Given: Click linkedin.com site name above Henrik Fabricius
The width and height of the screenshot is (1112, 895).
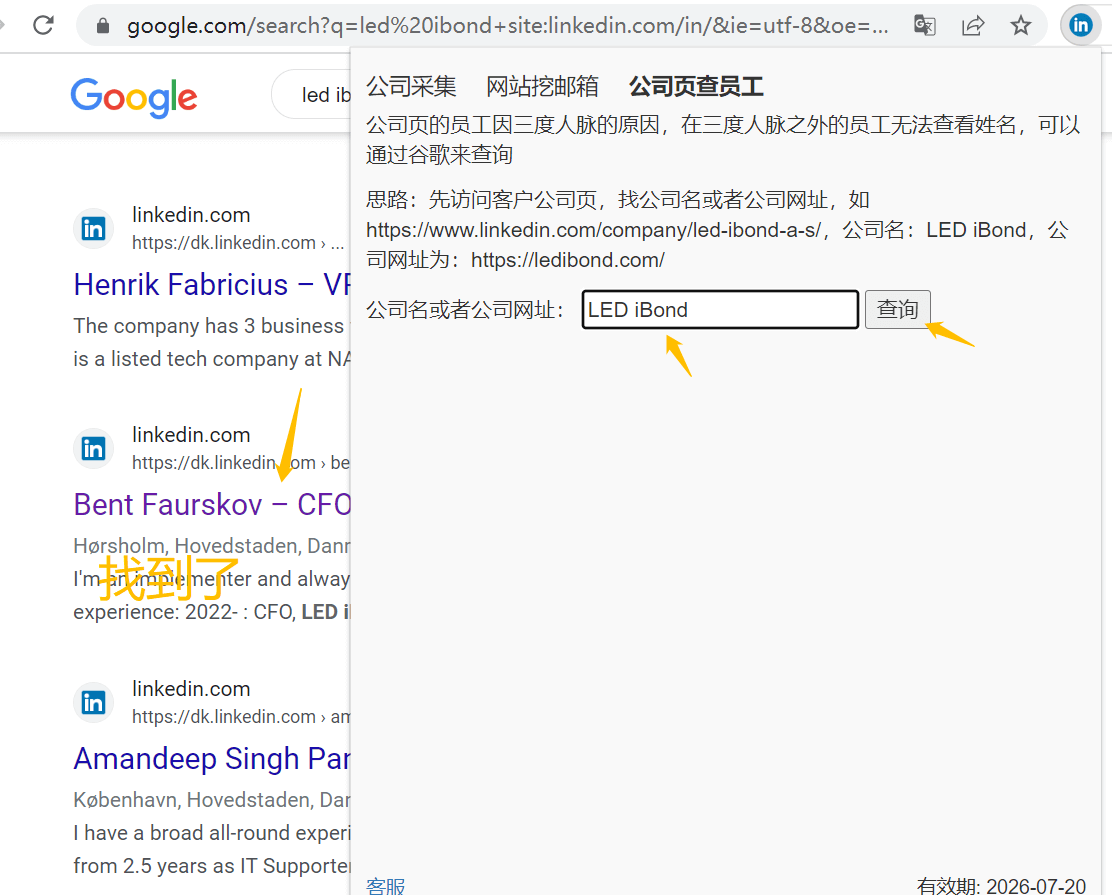Looking at the screenshot, I should coord(191,214).
